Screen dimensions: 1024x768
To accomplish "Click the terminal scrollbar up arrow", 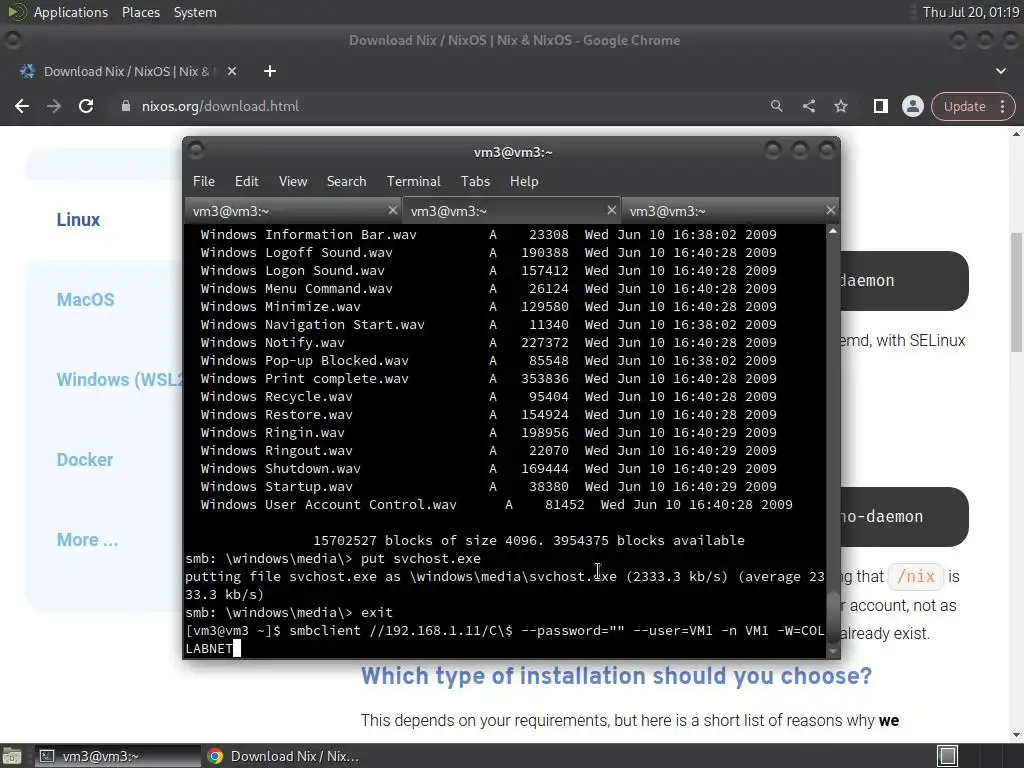I will pos(833,231).
